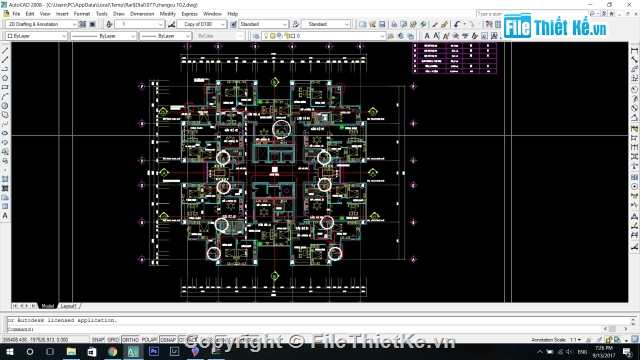Screen dimensions: 640x360
Task: Open the Express menu
Action: [x=189, y=14]
